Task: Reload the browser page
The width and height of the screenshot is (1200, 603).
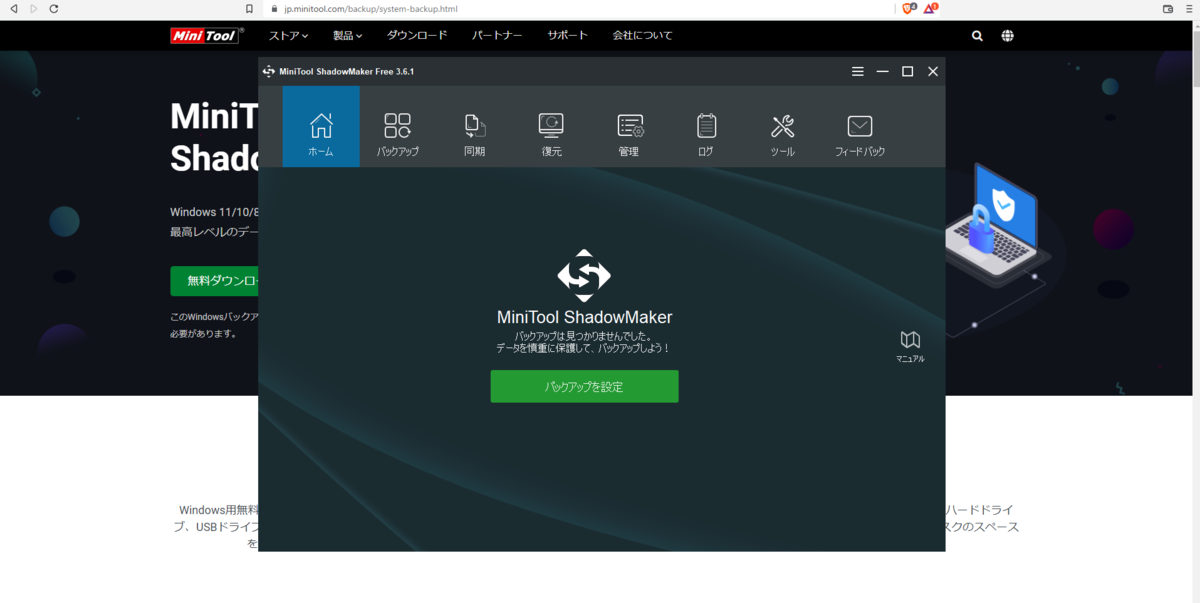Action: [53, 8]
